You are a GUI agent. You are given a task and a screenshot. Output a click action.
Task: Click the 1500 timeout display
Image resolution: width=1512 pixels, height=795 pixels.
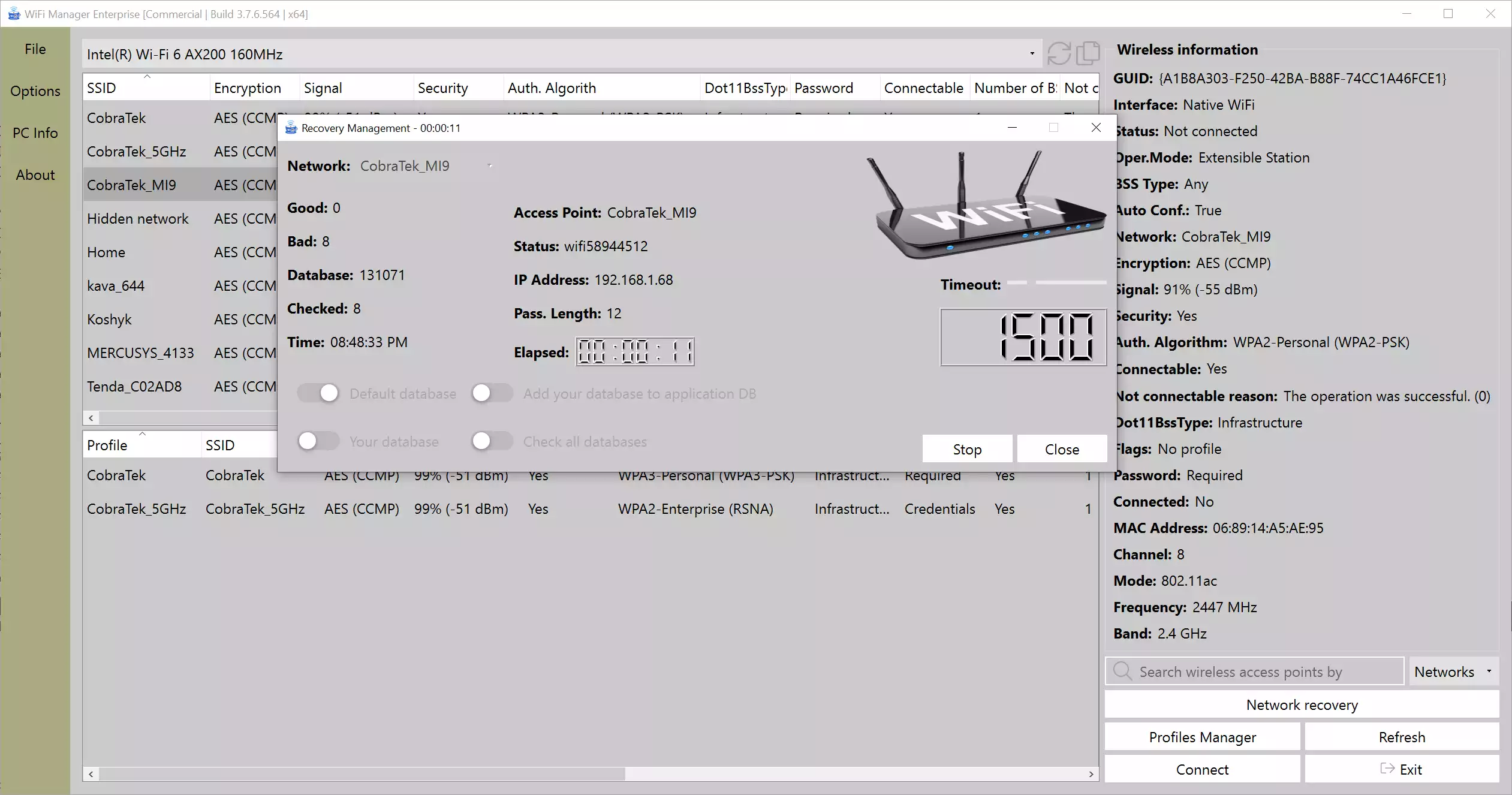(x=1023, y=337)
